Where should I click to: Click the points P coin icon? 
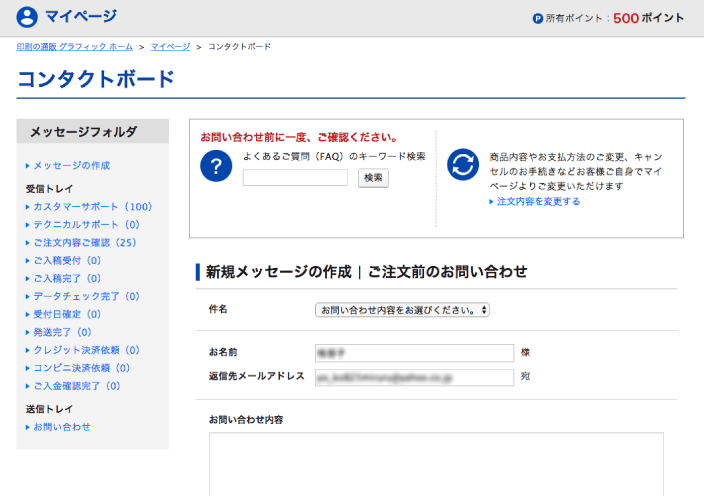pyautogui.click(x=537, y=18)
